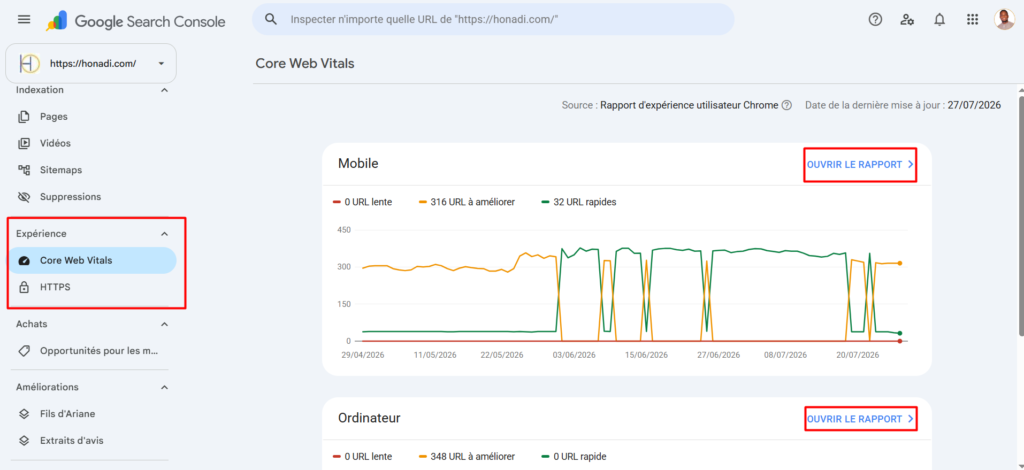
Task: Open the hamburger main menu
Action: coord(24,20)
